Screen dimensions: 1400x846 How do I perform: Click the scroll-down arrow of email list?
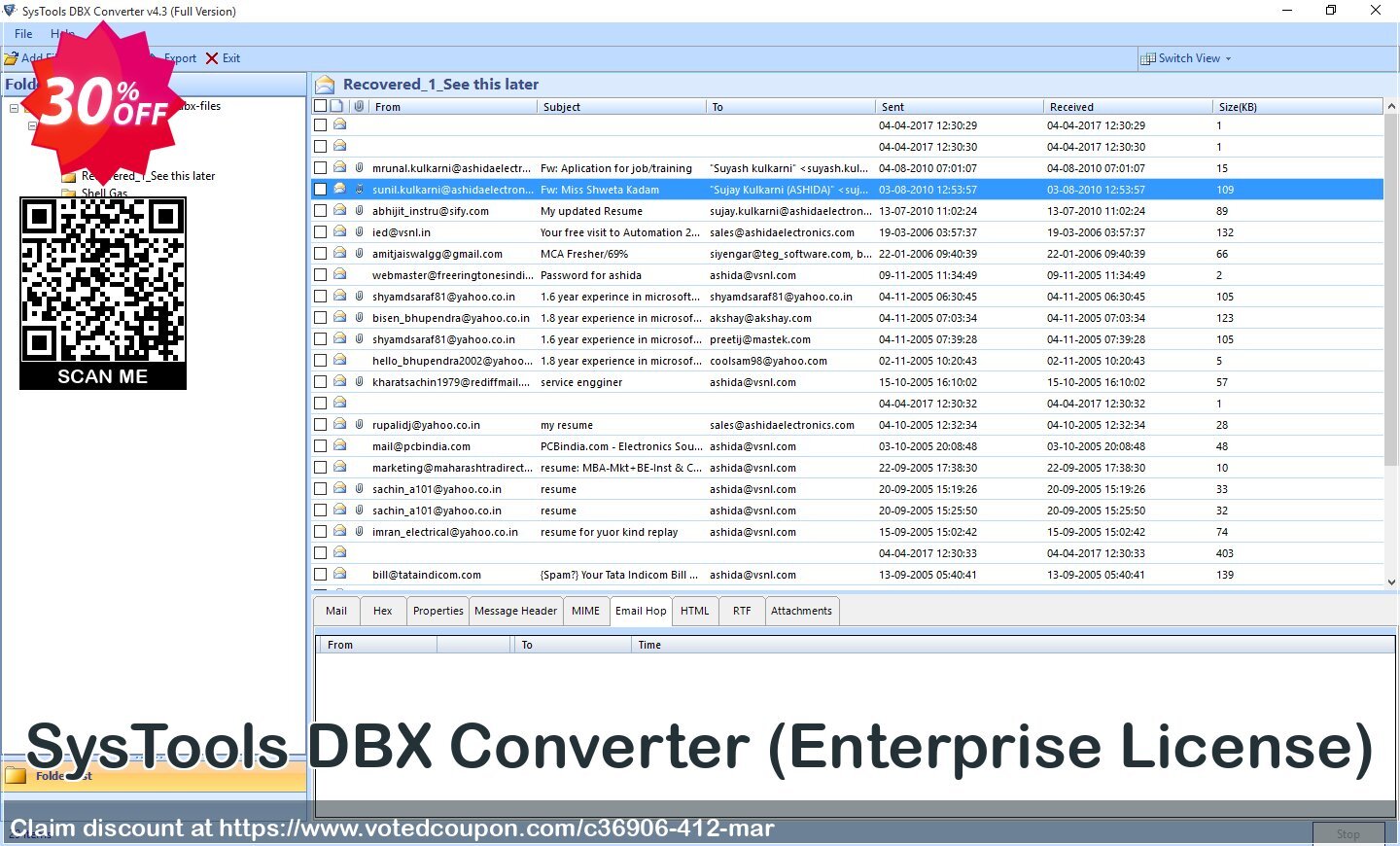[x=1391, y=582]
